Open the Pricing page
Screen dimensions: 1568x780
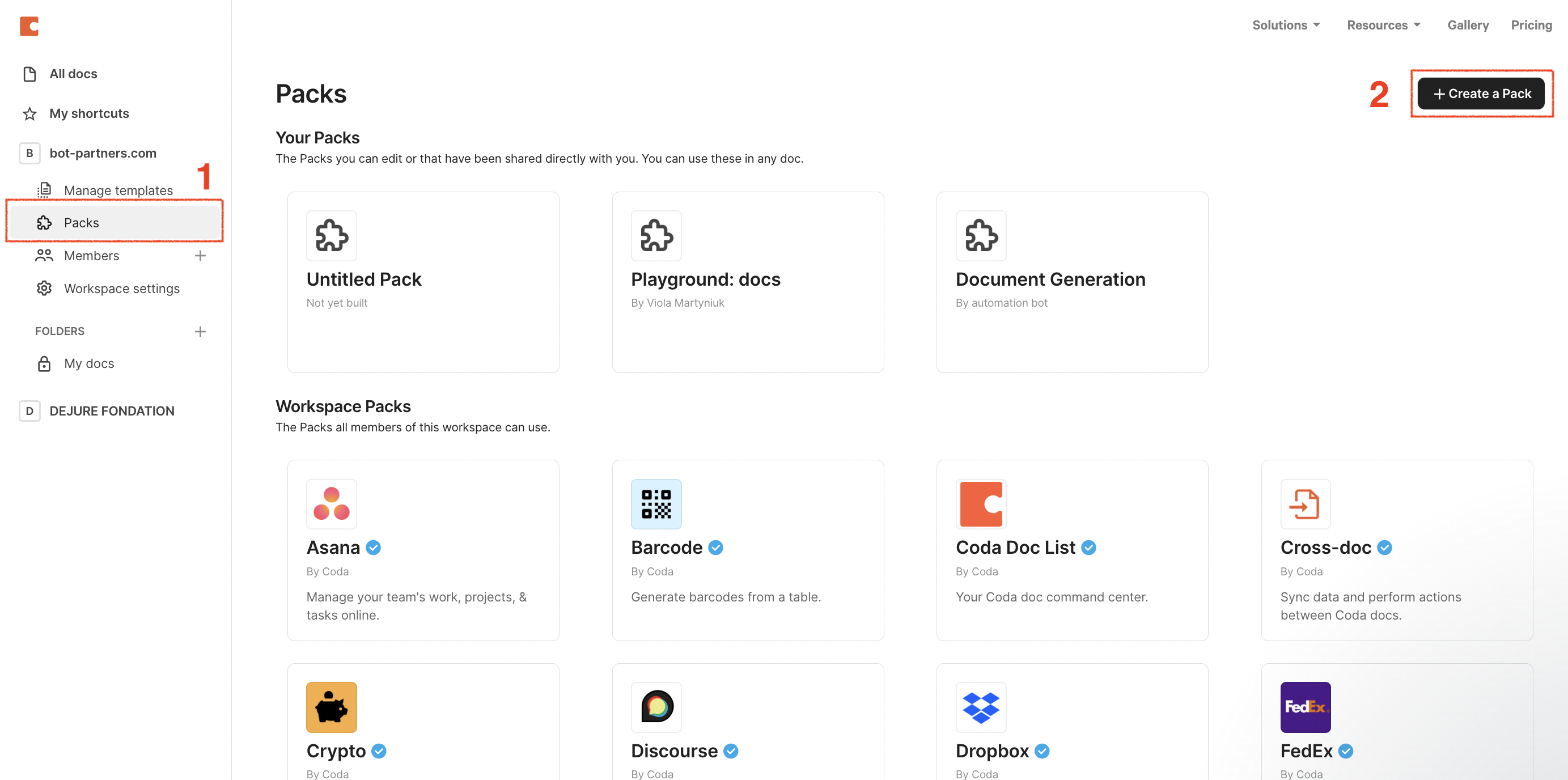pos(1531,25)
